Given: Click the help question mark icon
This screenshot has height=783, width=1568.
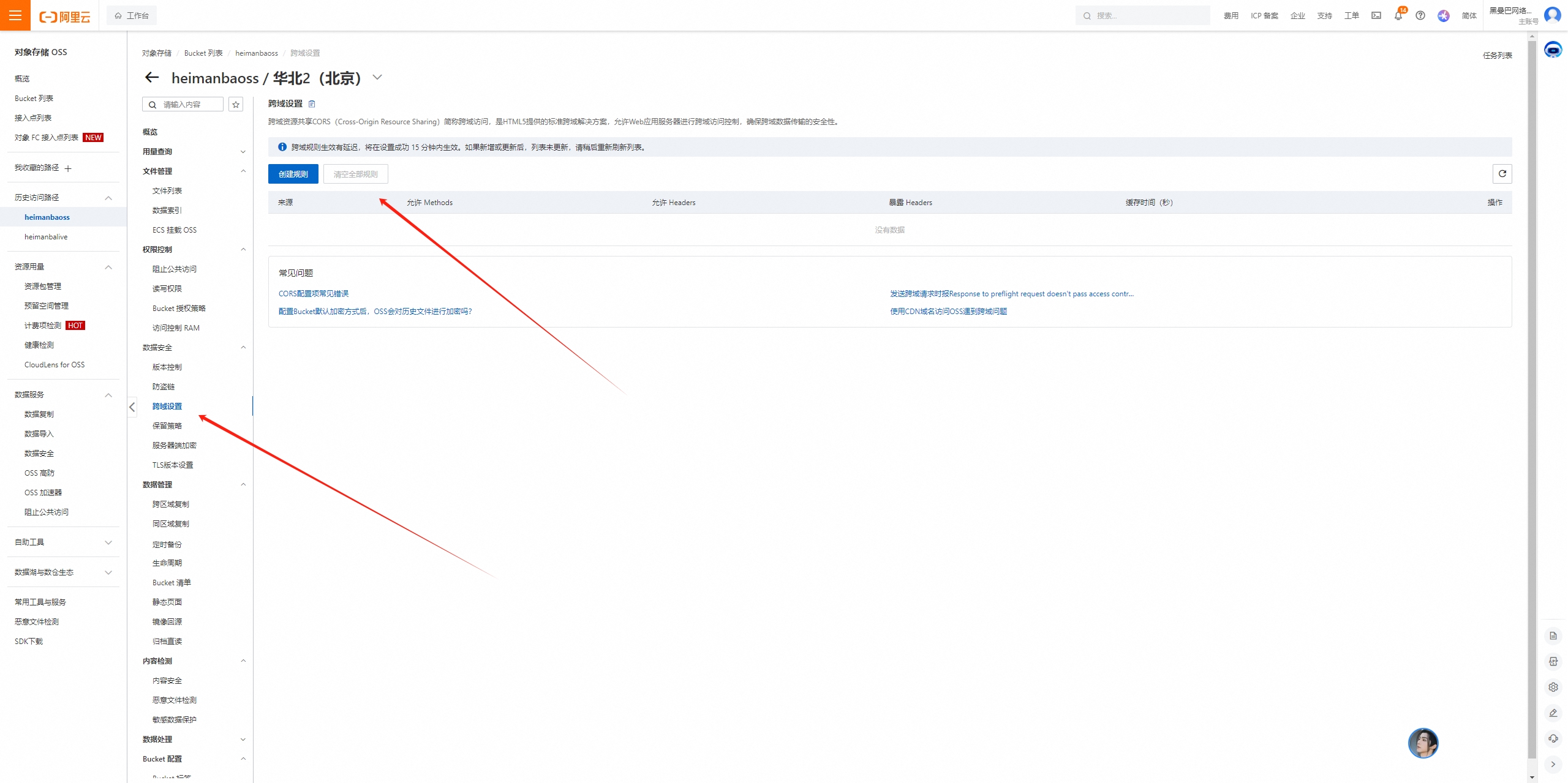Looking at the screenshot, I should (1420, 16).
